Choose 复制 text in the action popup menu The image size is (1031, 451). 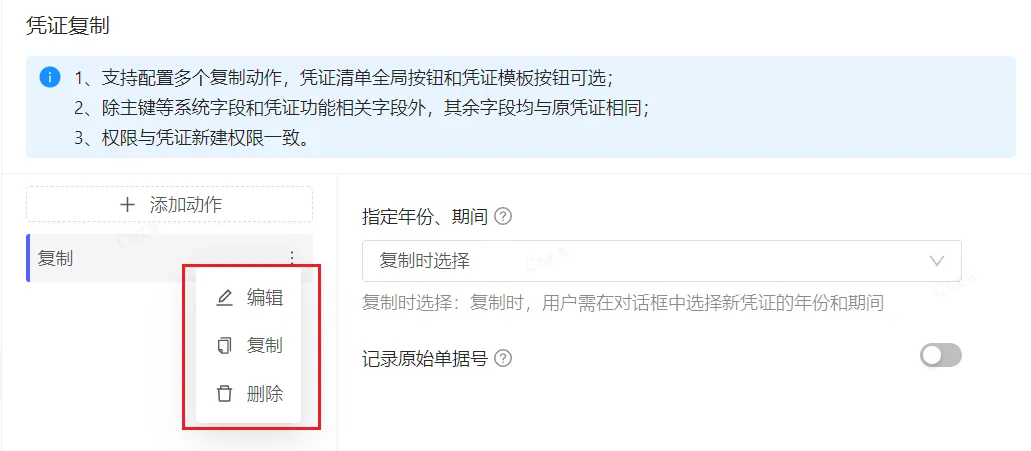coord(265,346)
